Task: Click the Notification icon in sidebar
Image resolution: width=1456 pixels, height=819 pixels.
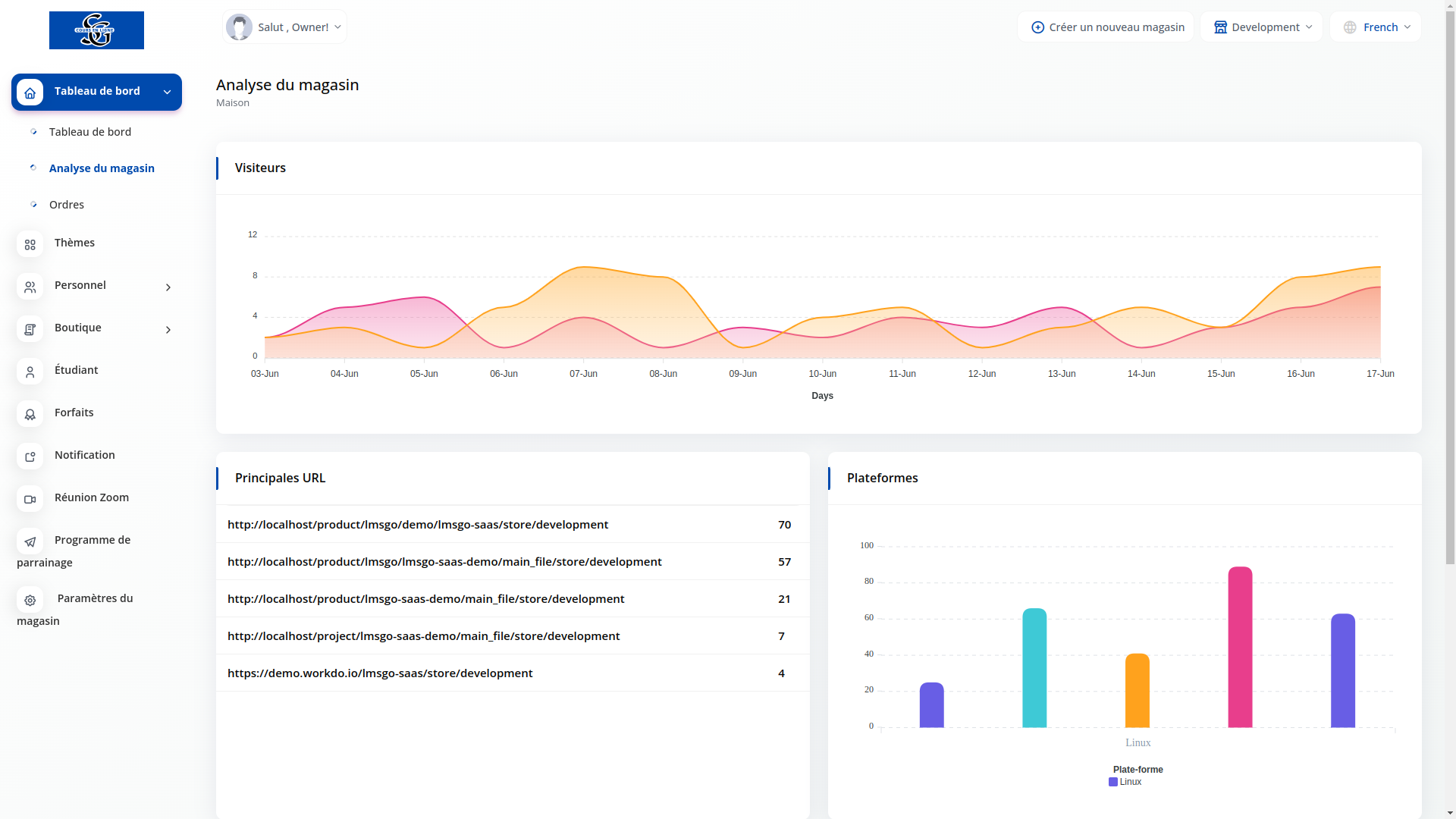Action: (30, 457)
